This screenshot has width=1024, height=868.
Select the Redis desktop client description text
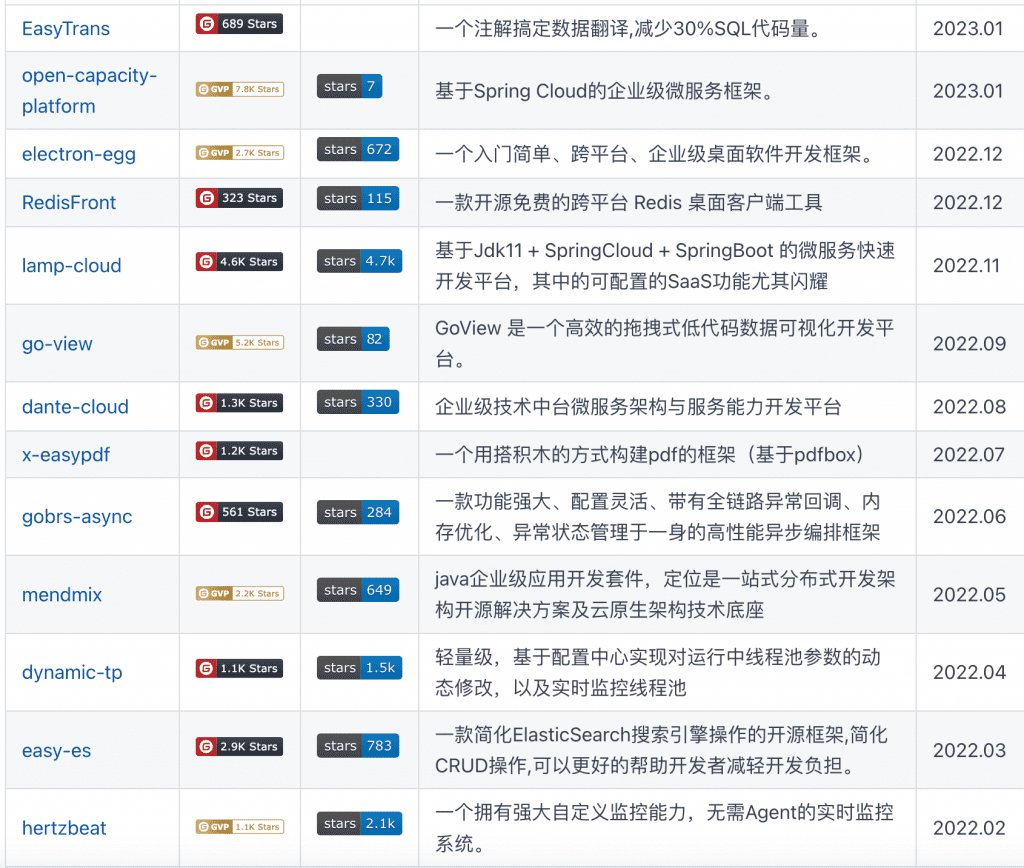click(x=629, y=202)
